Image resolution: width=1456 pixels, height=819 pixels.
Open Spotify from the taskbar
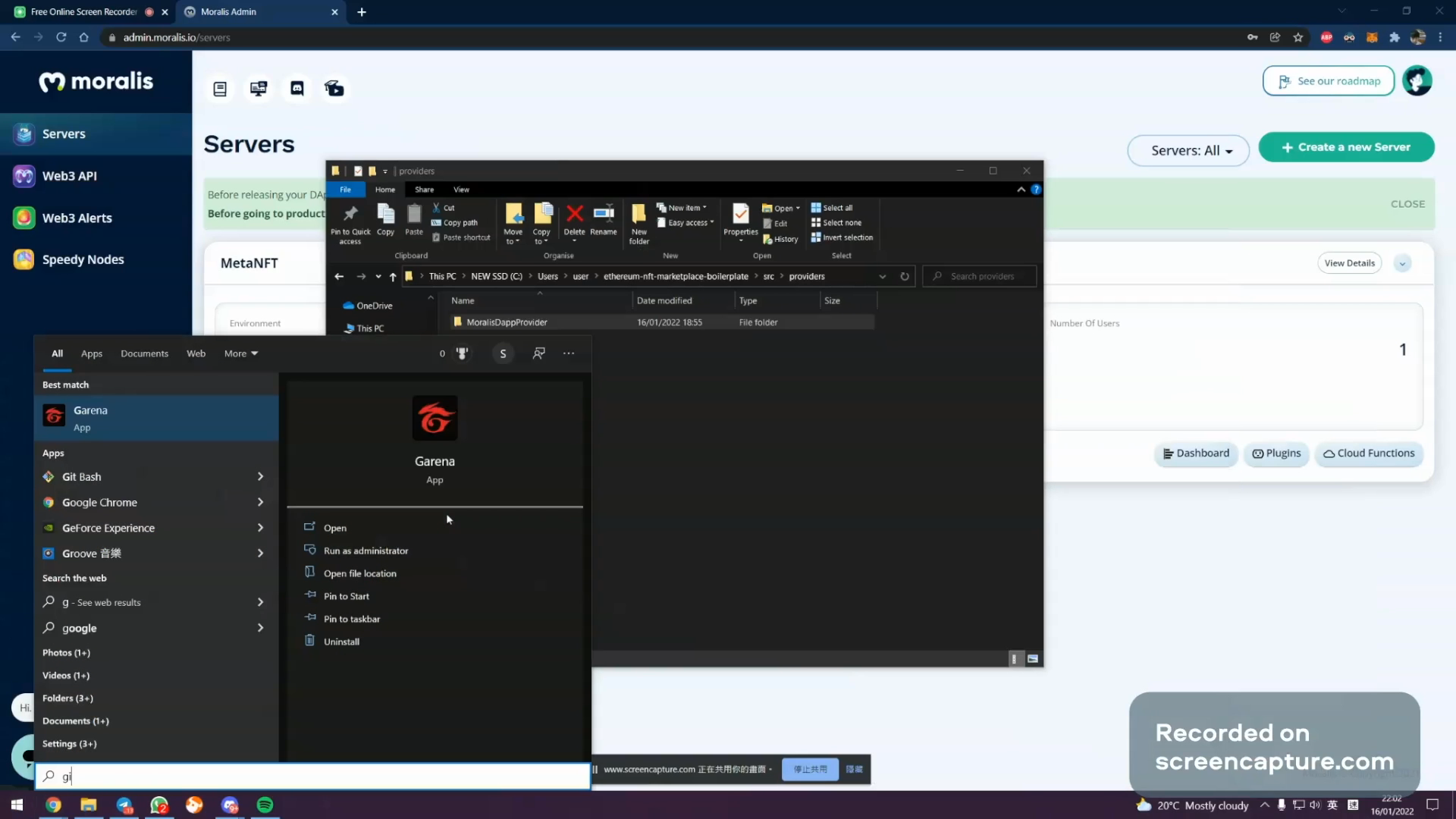(265, 805)
